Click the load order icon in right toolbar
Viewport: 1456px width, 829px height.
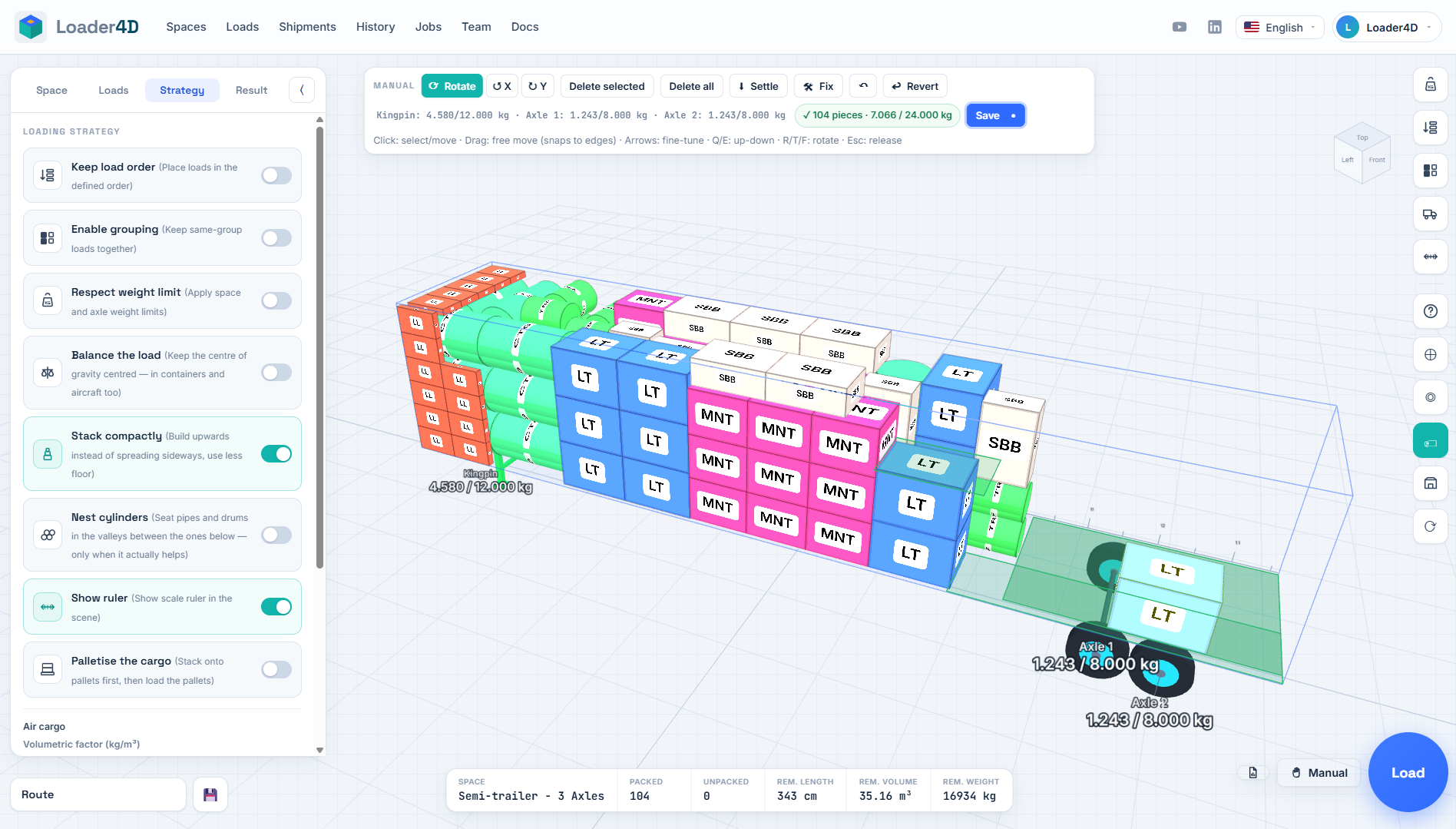(x=1431, y=128)
